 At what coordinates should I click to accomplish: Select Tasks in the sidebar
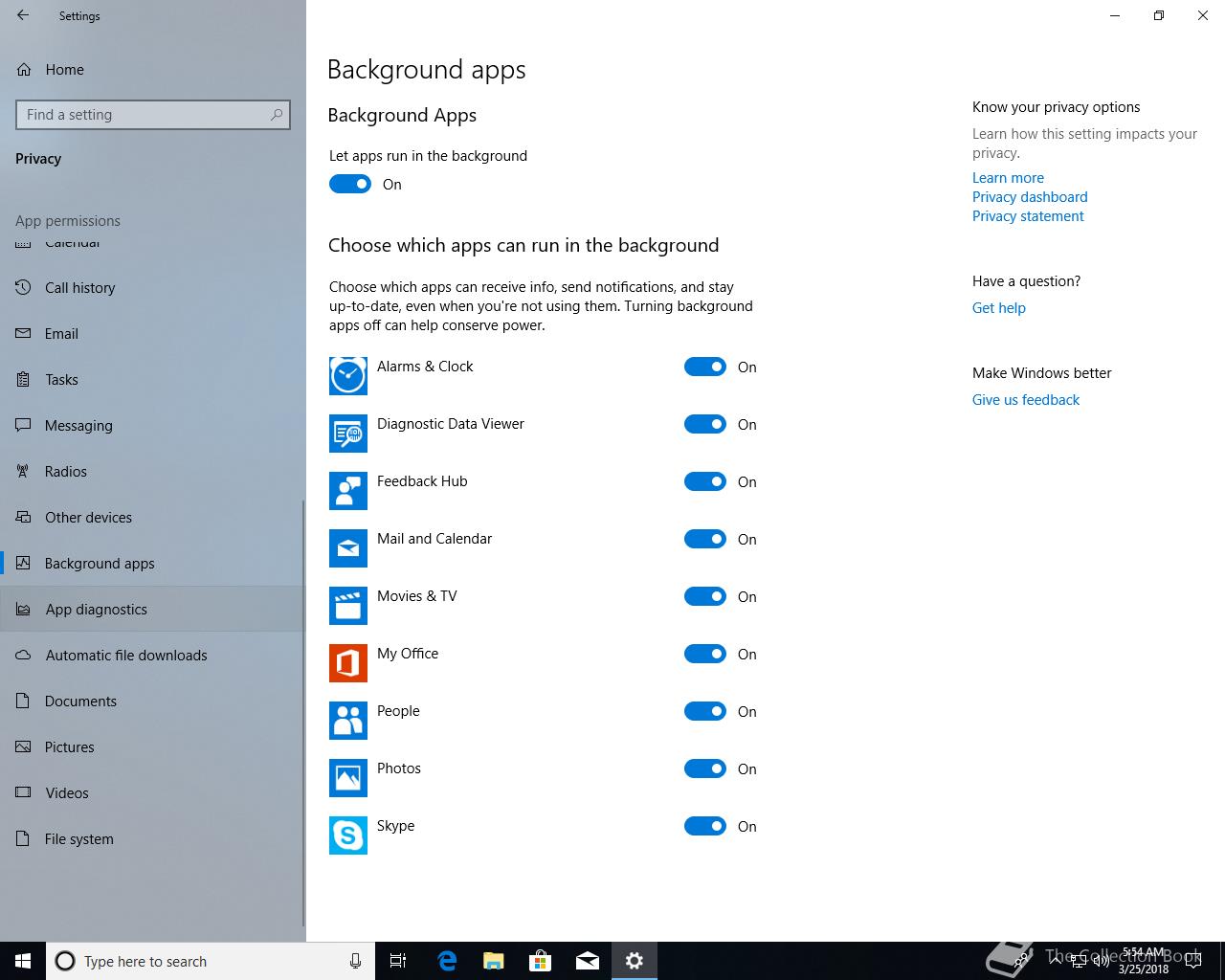coord(151,379)
